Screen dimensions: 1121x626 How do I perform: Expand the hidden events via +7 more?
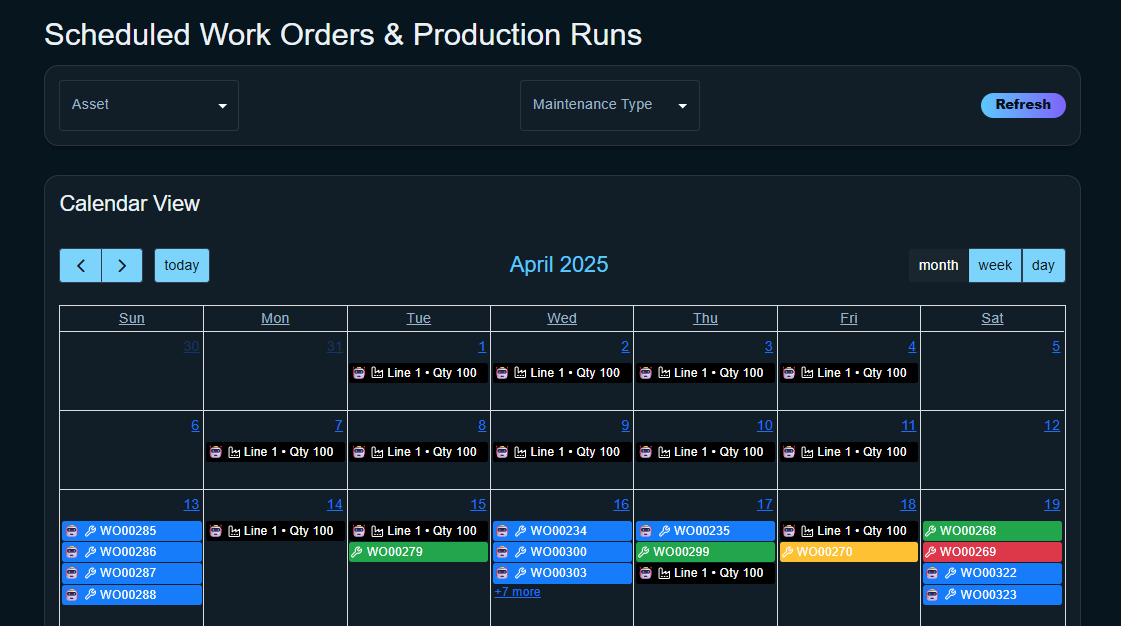coord(517,592)
